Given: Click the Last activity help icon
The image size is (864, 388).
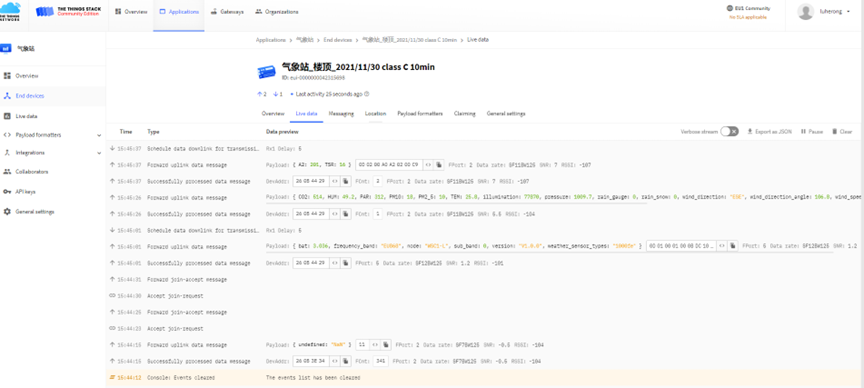Looking at the screenshot, I should [366, 94].
